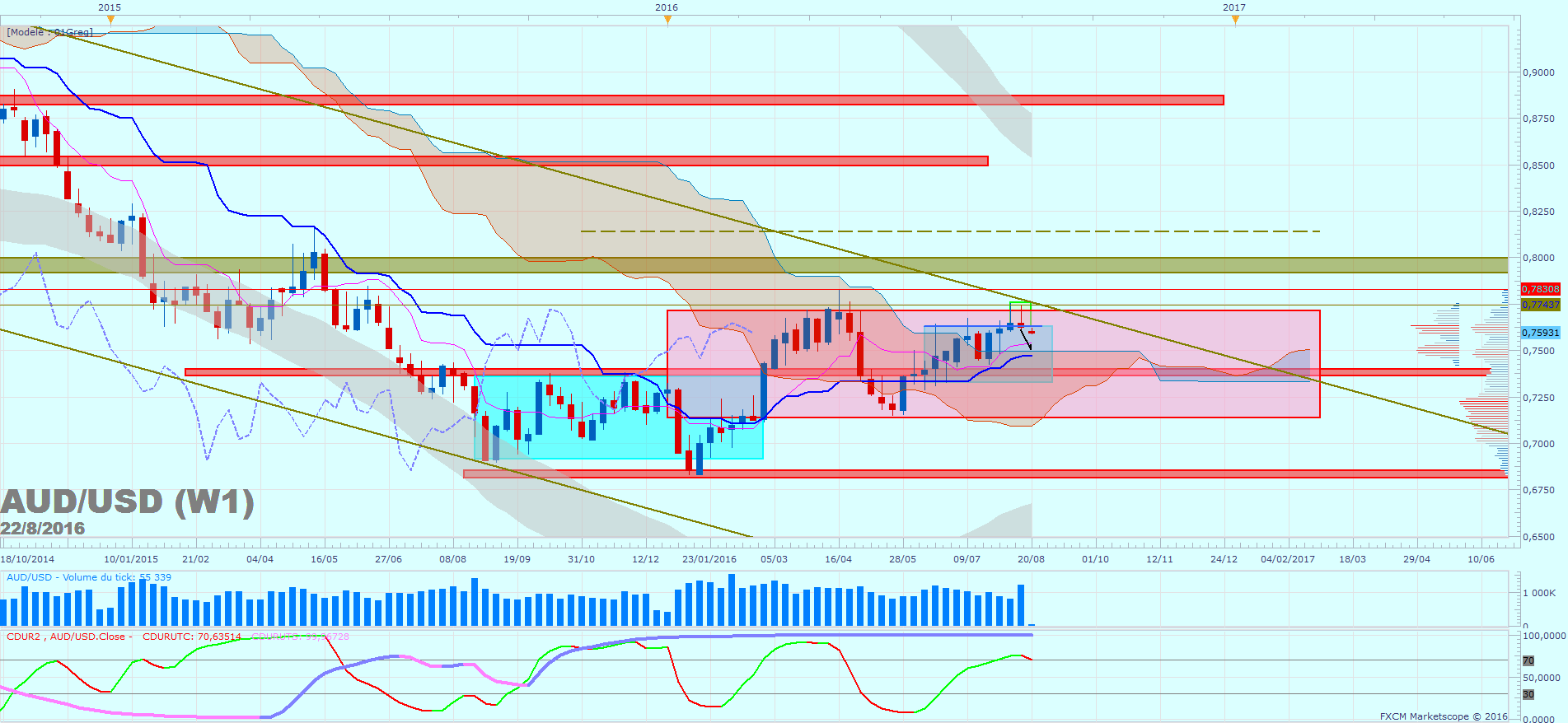The width and height of the screenshot is (1568, 723).
Task: Select the cyan rectangle drawn on the chart
Action: coord(619,417)
